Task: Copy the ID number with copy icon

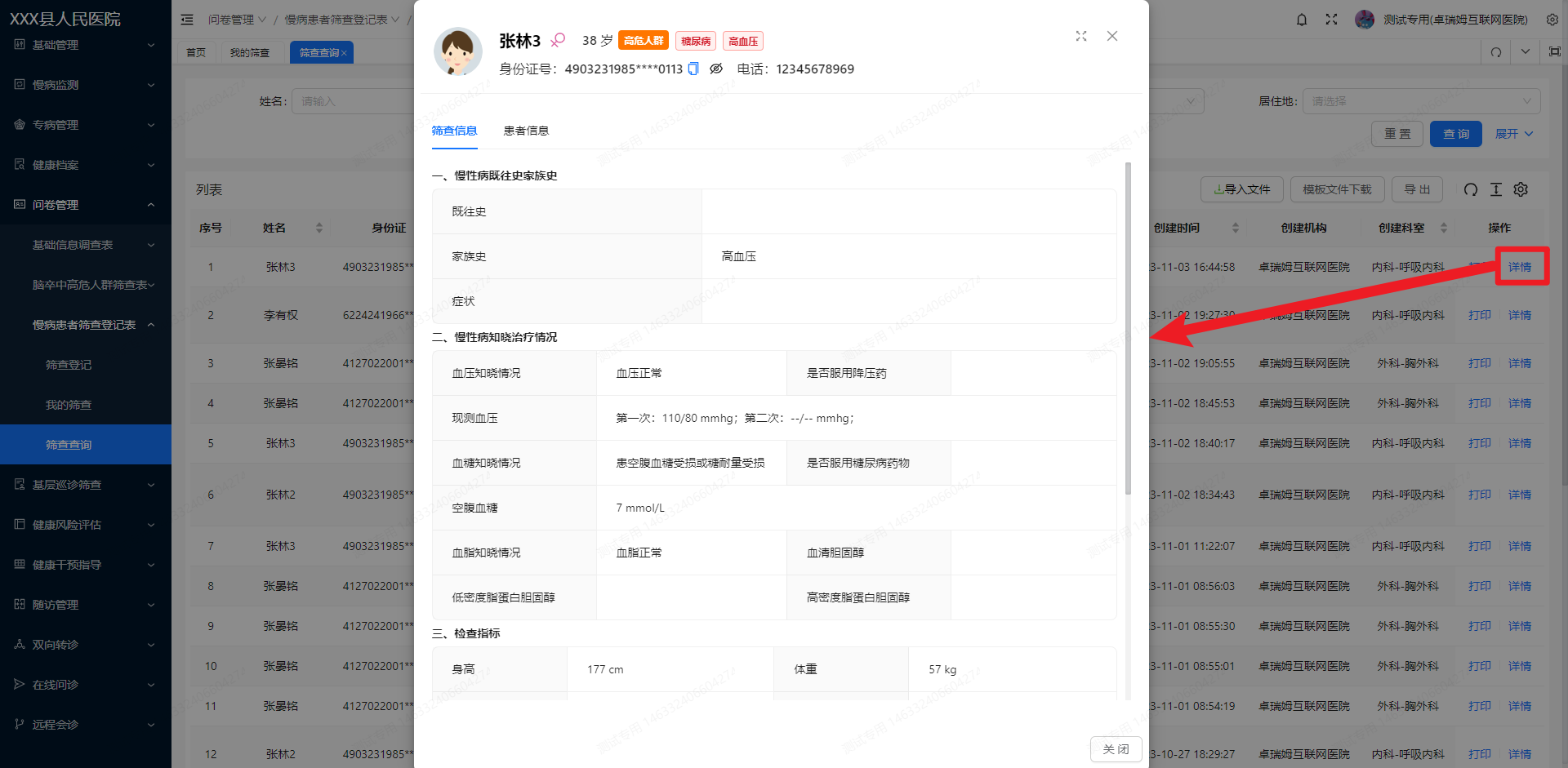Action: tap(693, 69)
